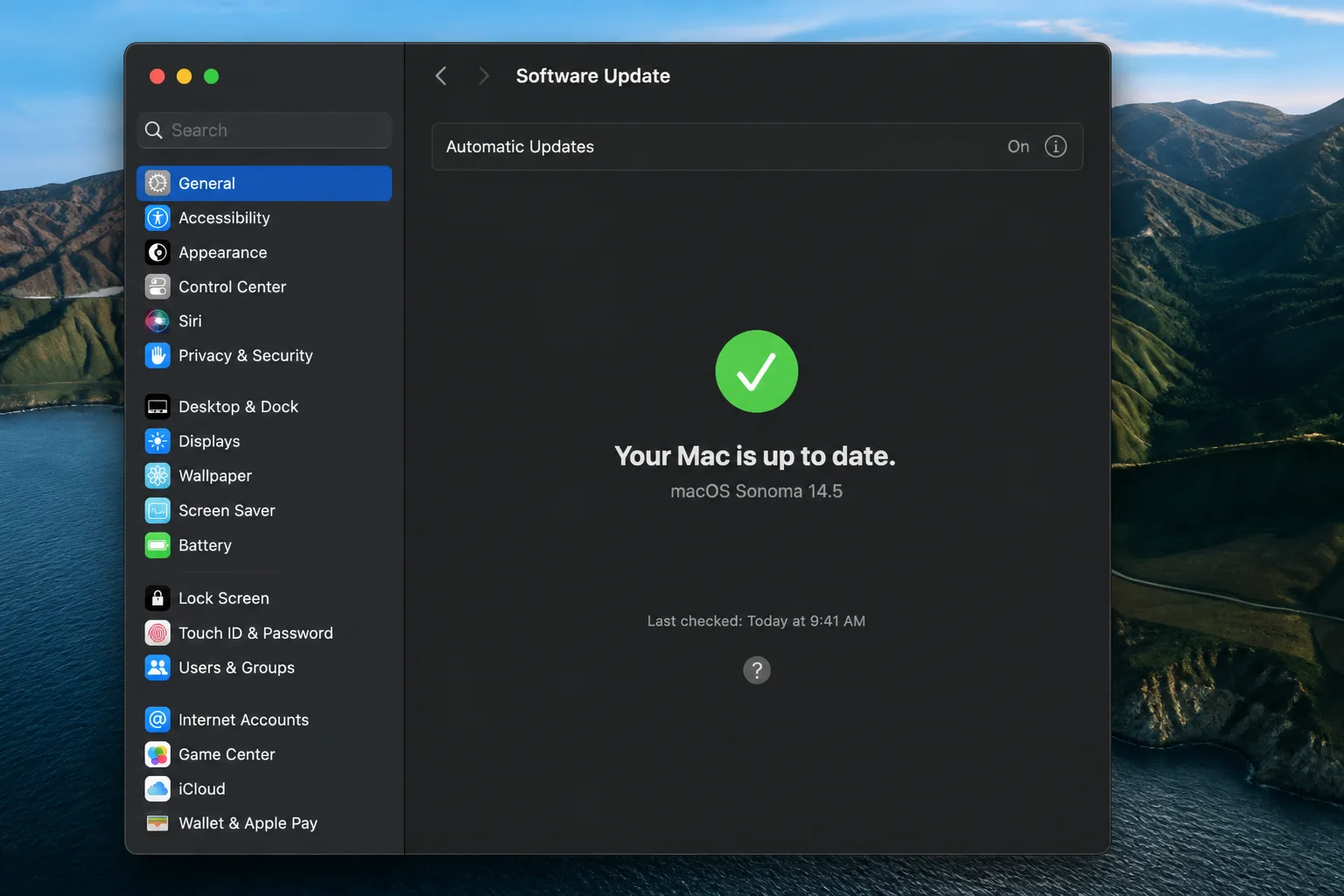Click the Control Center icon
The width and height of the screenshot is (1344, 896).
pyautogui.click(x=157, y=287)
